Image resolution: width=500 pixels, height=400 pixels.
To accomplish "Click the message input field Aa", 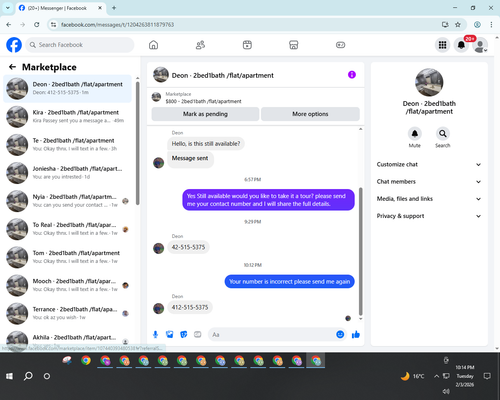I will coord(272,334).
